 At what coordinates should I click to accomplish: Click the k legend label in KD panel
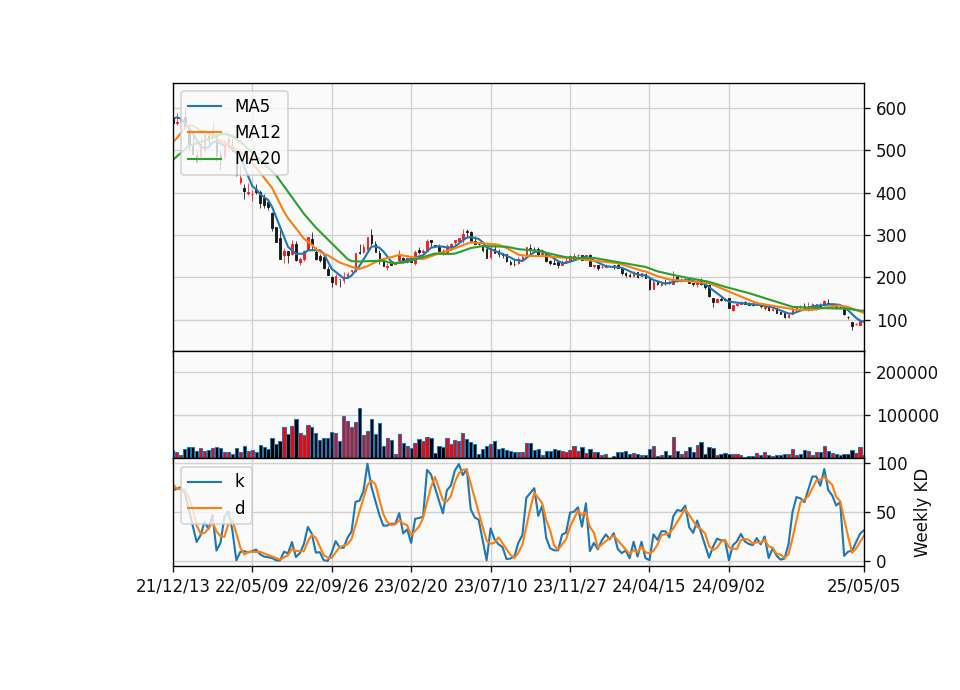pyautogui.click(x=239, y=481)
